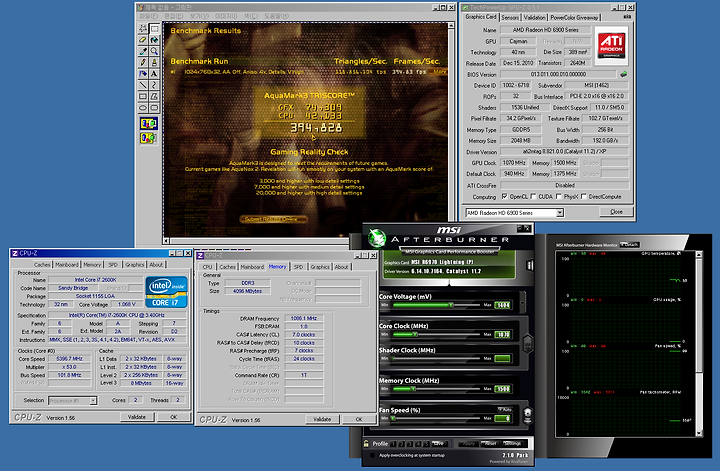Toggle the CUDA checkbox in GPU-Z
The image size is (720, 471).
point(533,196)
